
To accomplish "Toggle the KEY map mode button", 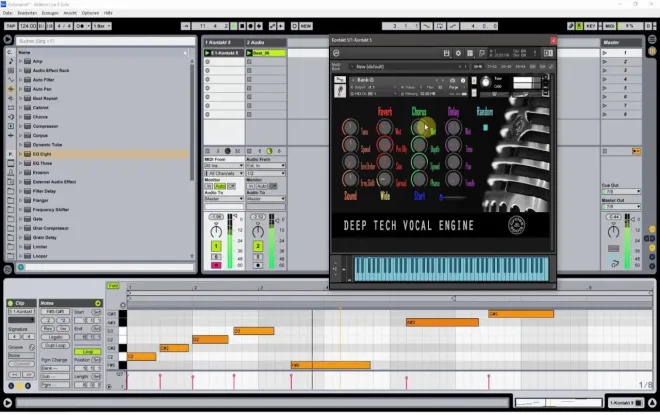I will (591, 26).
